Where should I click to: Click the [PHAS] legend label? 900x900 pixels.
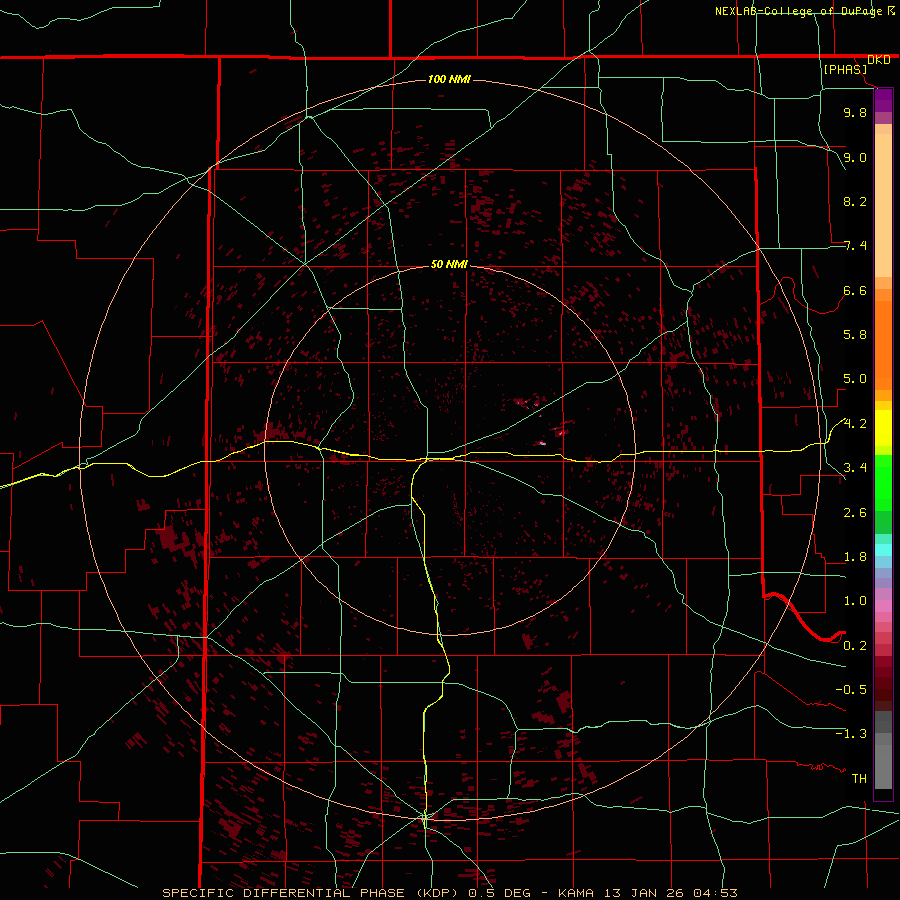[845, 70]
